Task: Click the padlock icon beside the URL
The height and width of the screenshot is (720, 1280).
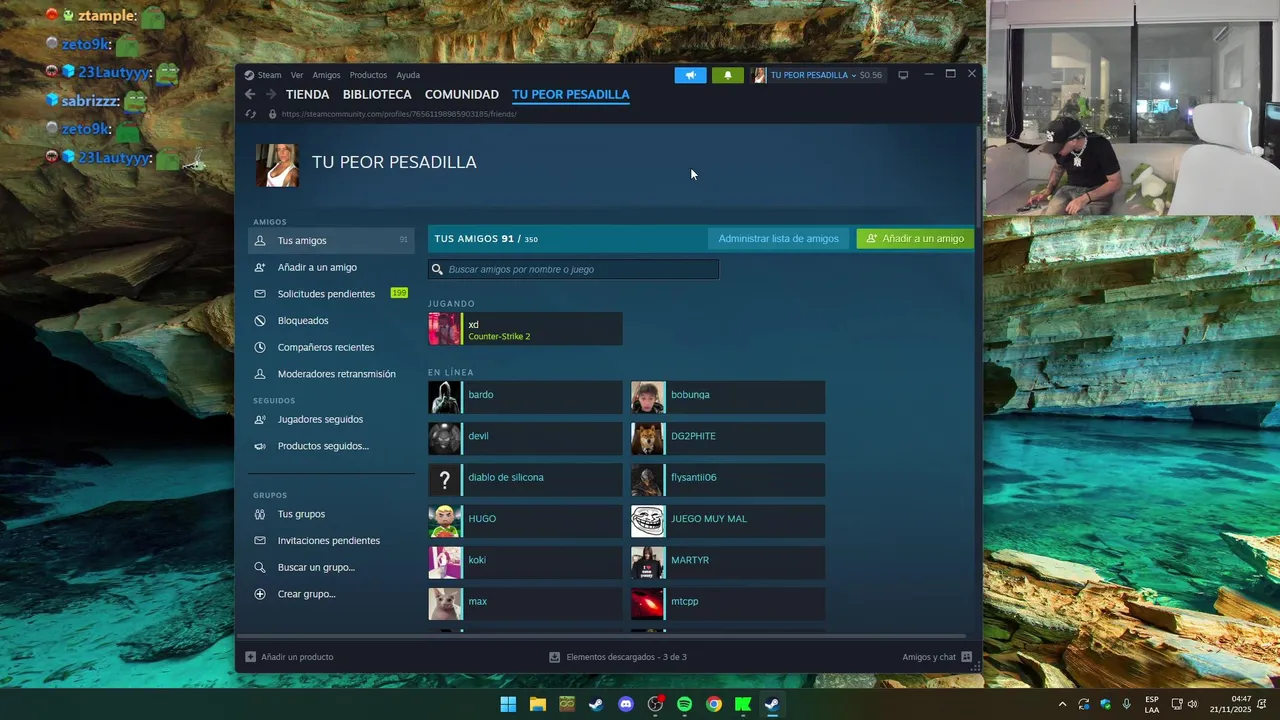Action: [x=272, y=114]
